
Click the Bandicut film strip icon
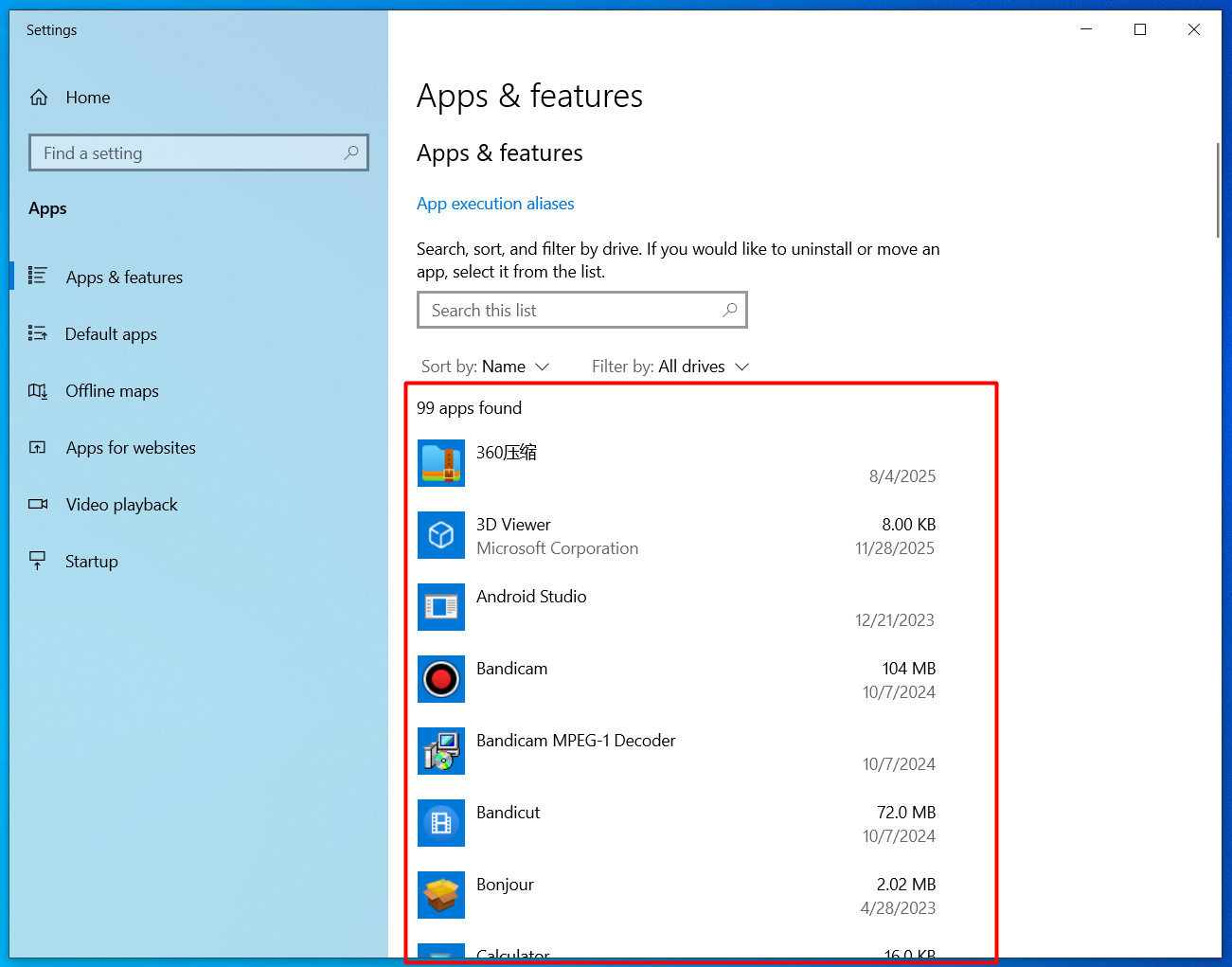click(x=441, y=823)
